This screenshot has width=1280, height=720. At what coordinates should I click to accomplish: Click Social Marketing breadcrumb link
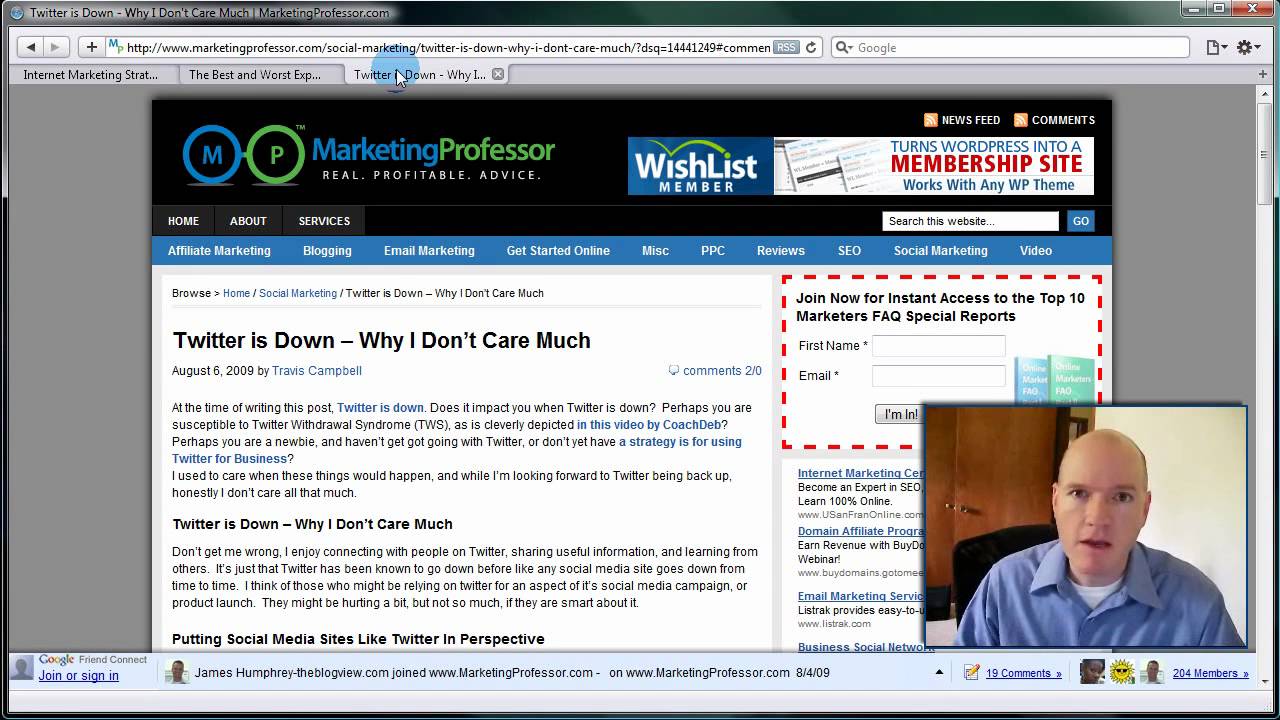(x=298, y=293)
